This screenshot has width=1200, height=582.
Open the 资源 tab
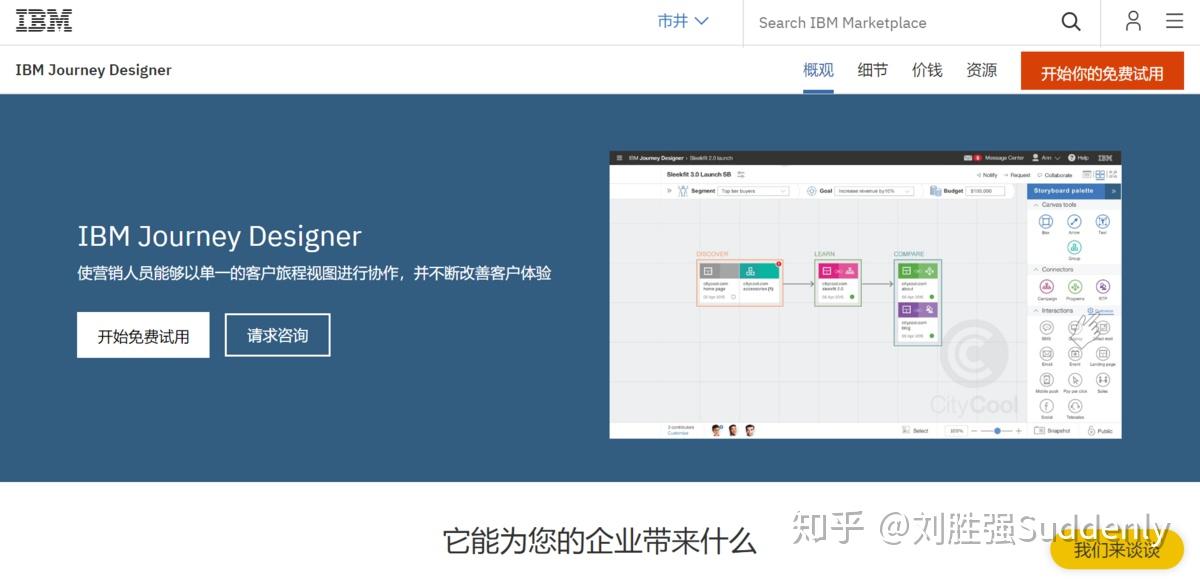click(x=981, y=70)
